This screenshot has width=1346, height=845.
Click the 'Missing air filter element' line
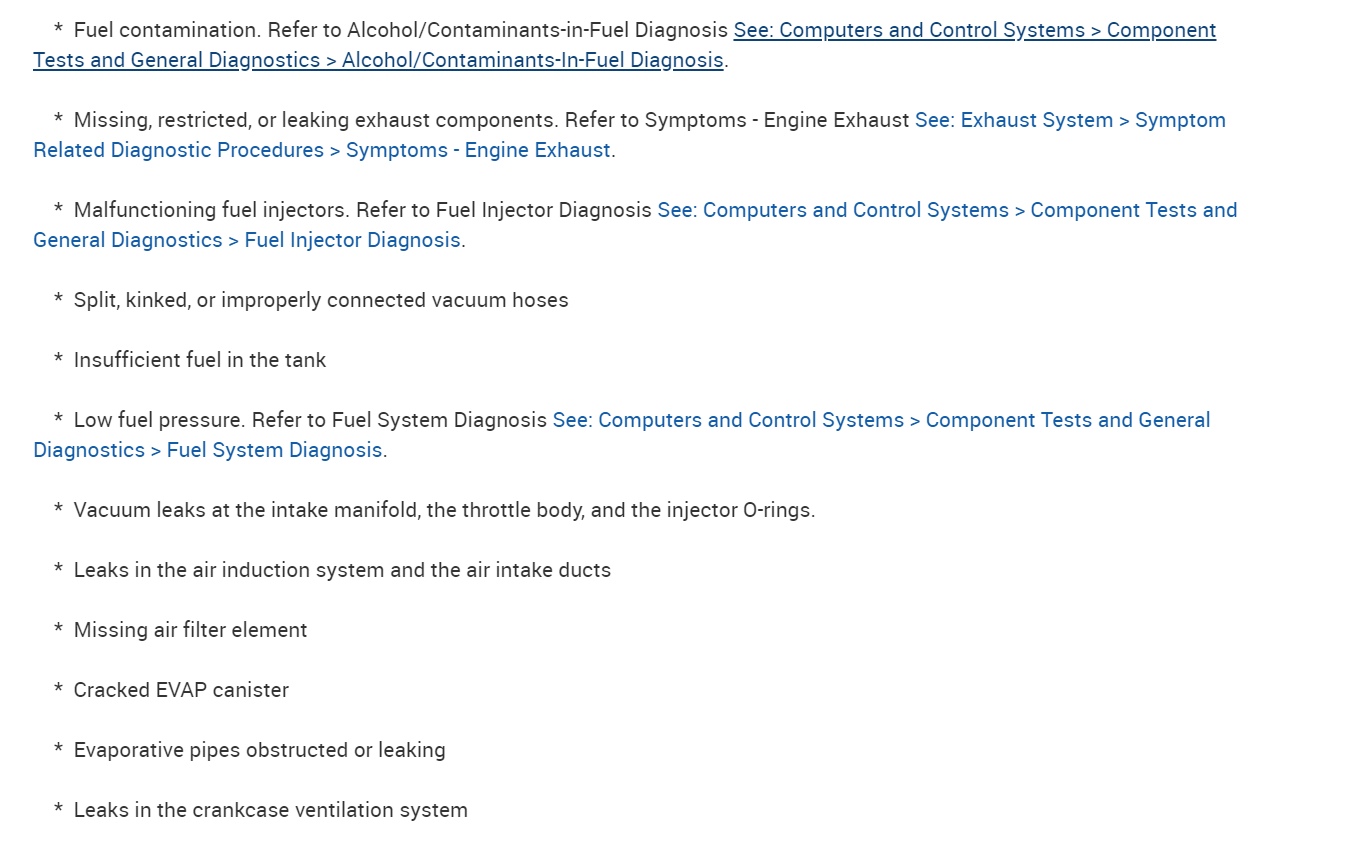click(x=190, y=630)
